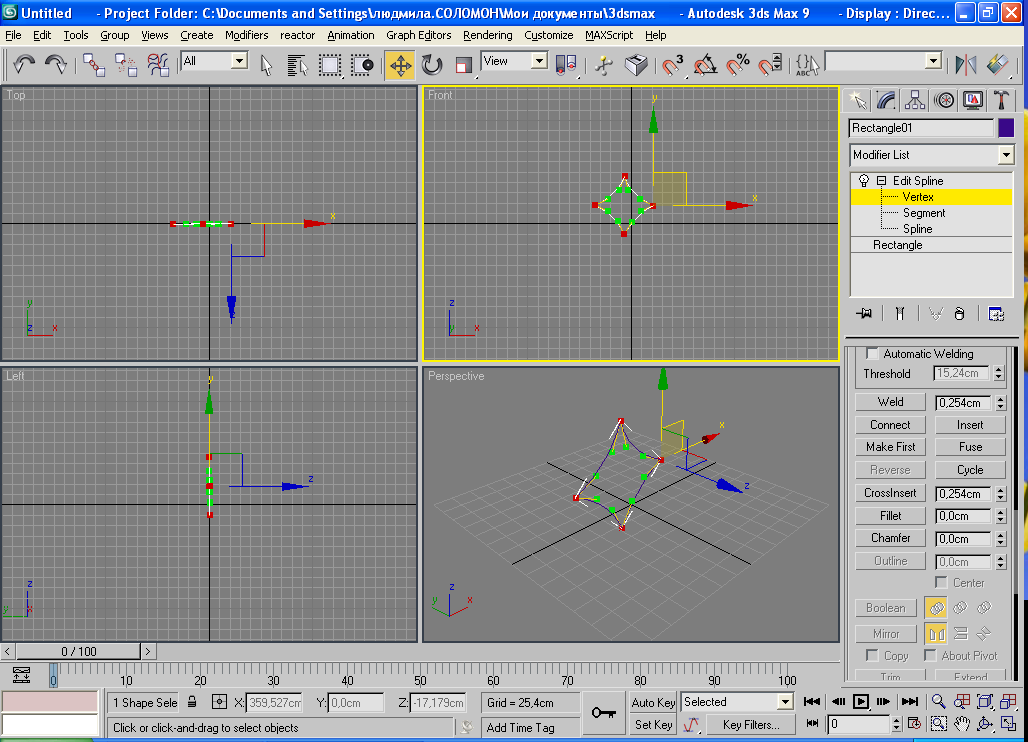This screenshot has width=1028, height=742.
Task: Select the Bind to Space Warp tool
Action: (157, 64)
